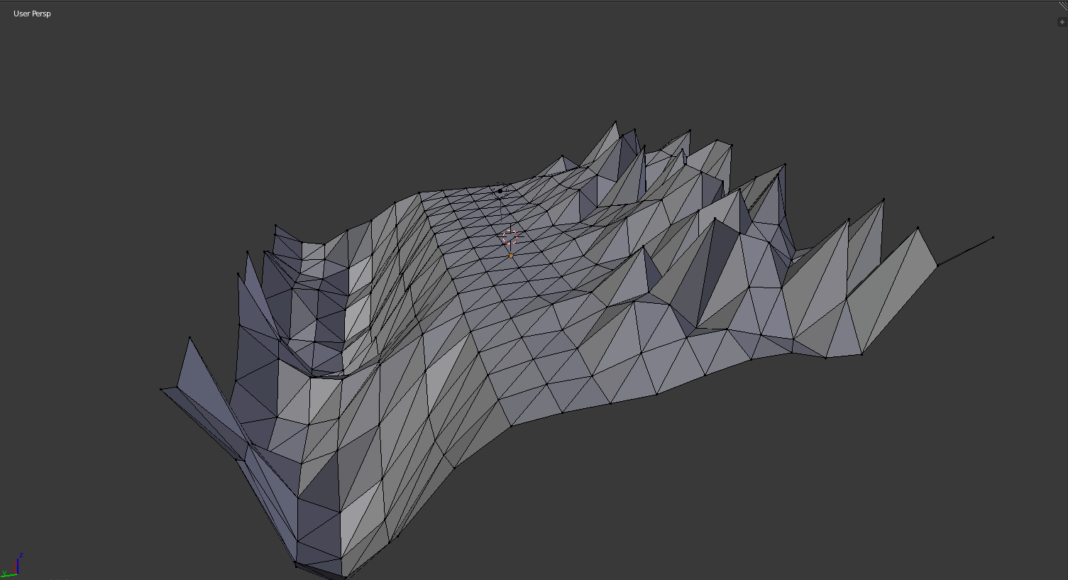
Task: Click the green Y axis of the mini axis gizmo
Action: (8, 573)
